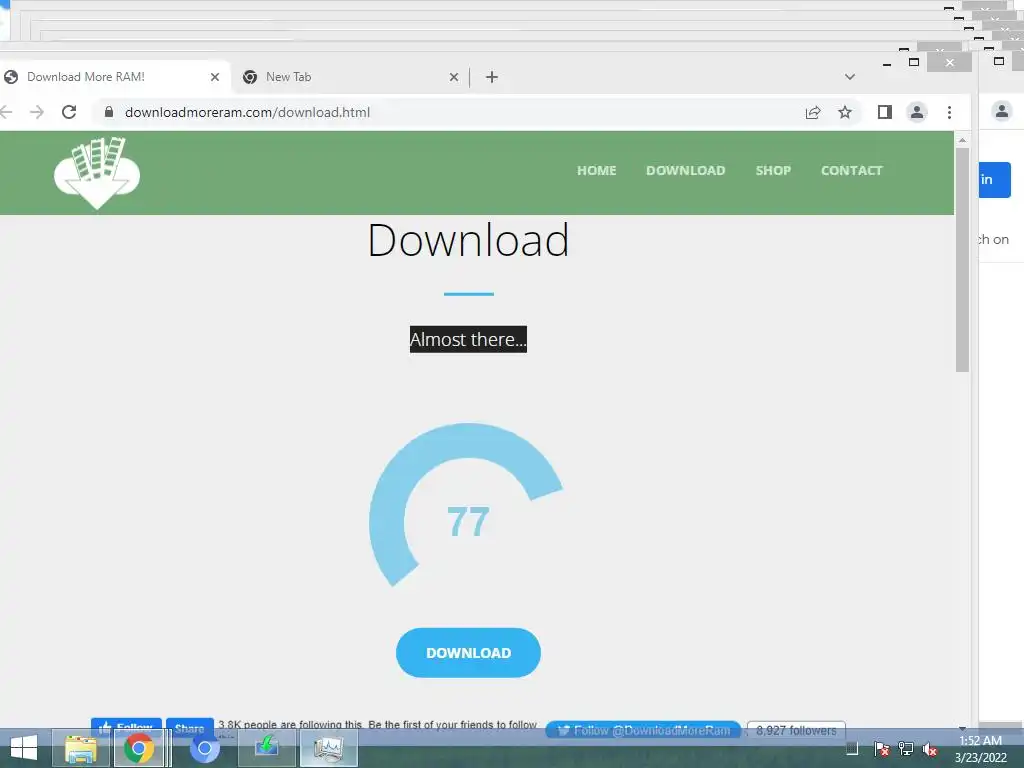Close the New Tab tab

(x=454, y=77)
